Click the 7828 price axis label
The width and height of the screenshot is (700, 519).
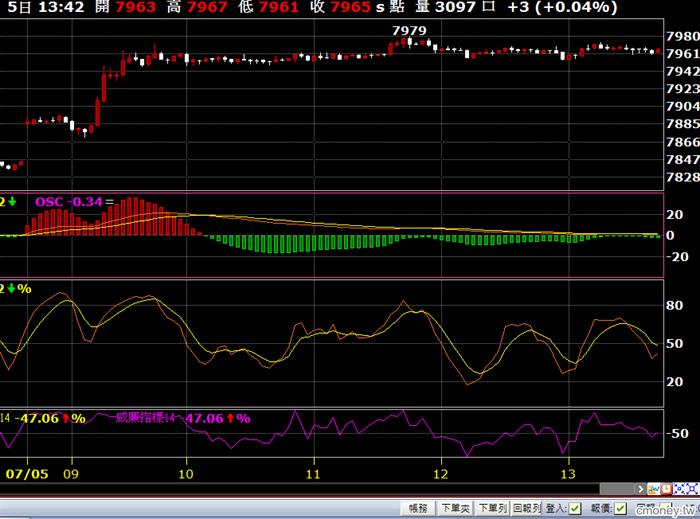[x=683, y=177]
